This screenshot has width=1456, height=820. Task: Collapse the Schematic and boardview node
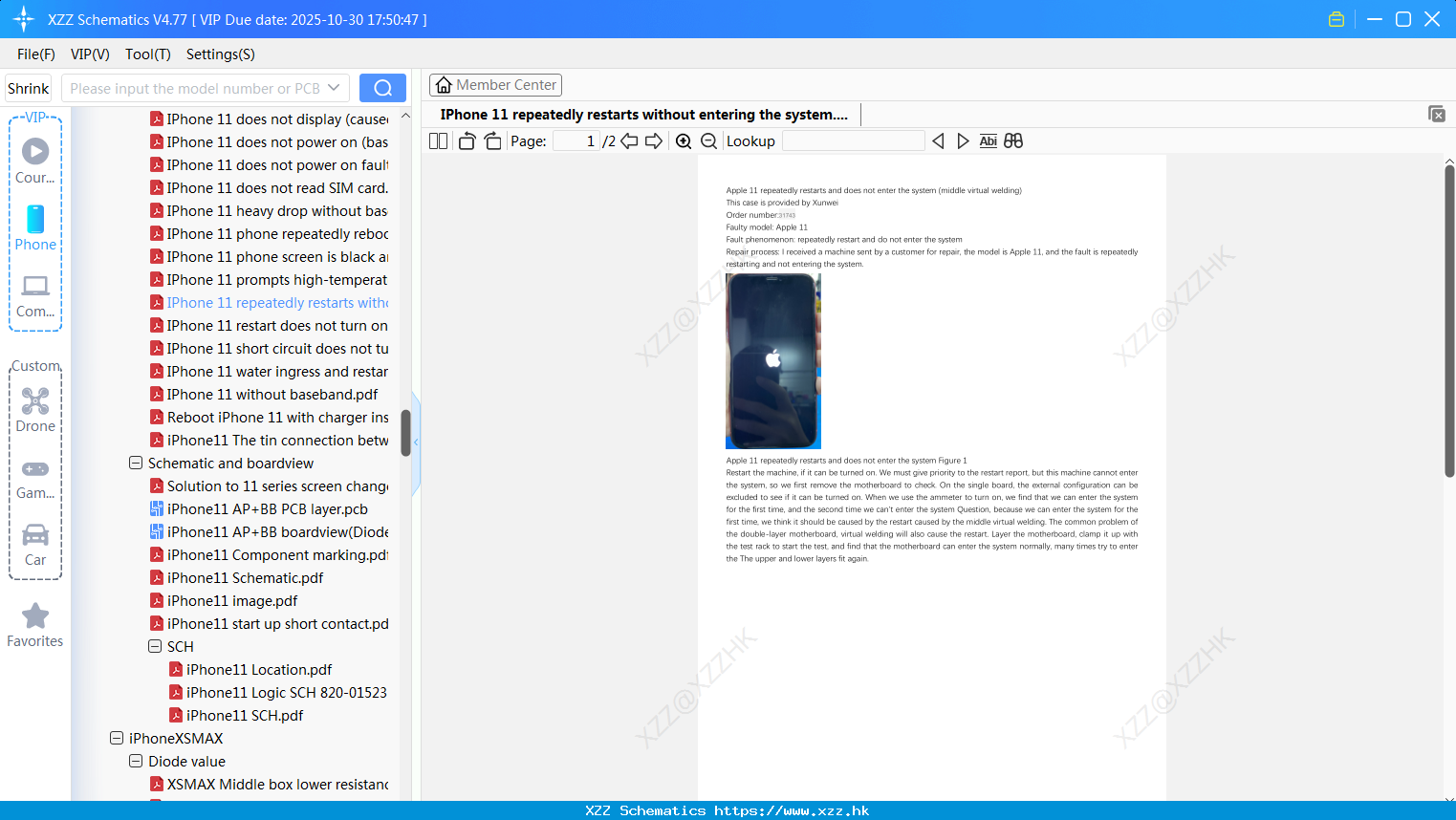coord(136,463)
